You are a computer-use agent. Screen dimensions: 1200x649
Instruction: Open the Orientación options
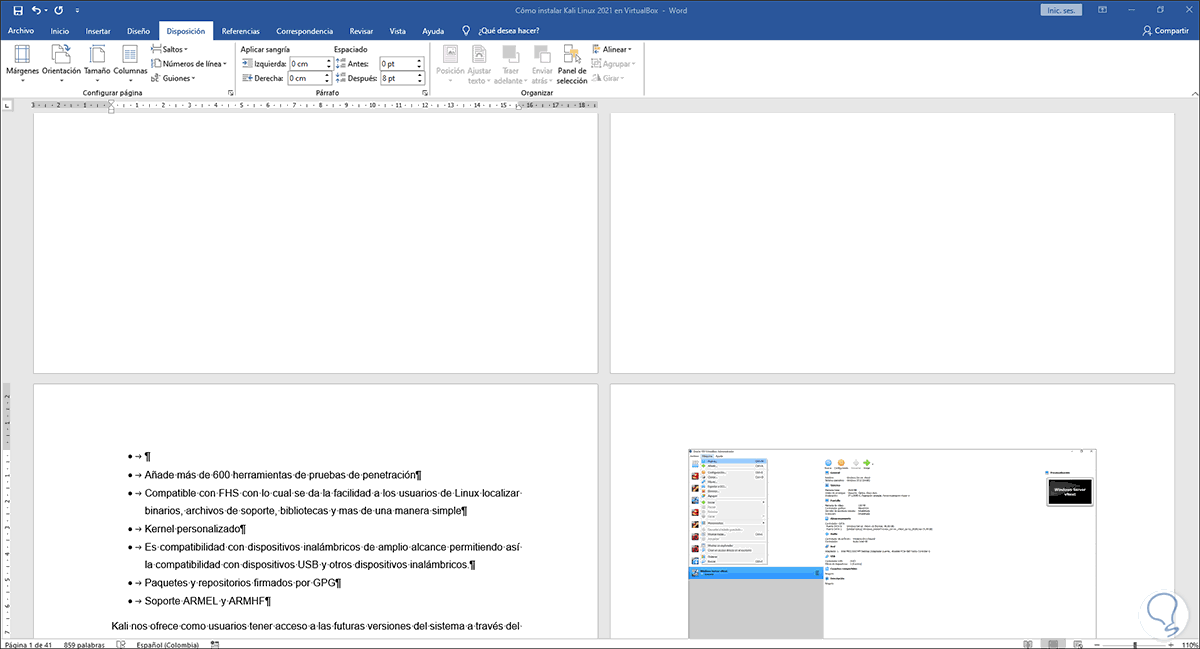coord(61,62)
